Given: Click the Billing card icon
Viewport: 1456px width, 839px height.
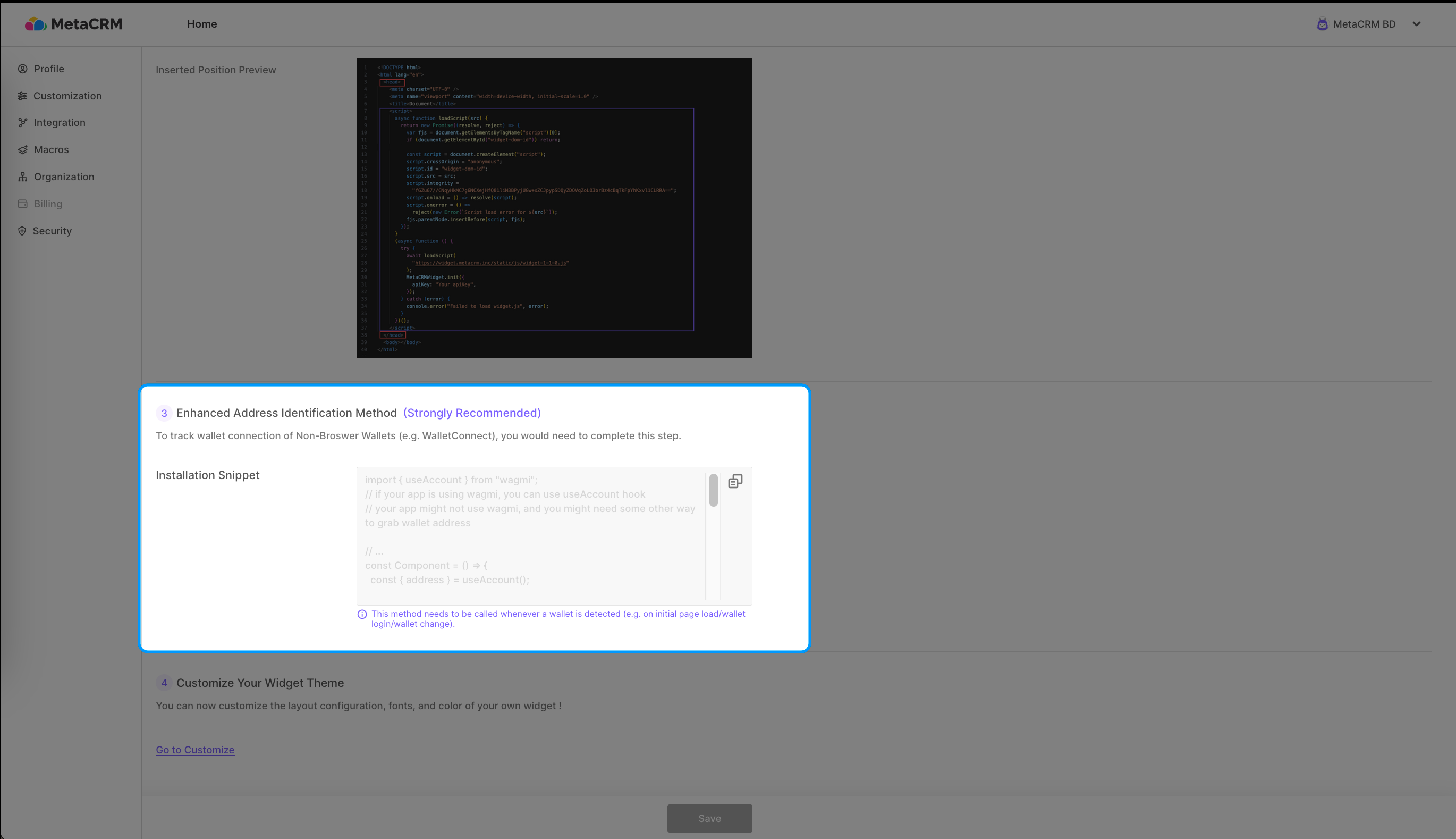Looking at the screenshot, I should [22, 204].
